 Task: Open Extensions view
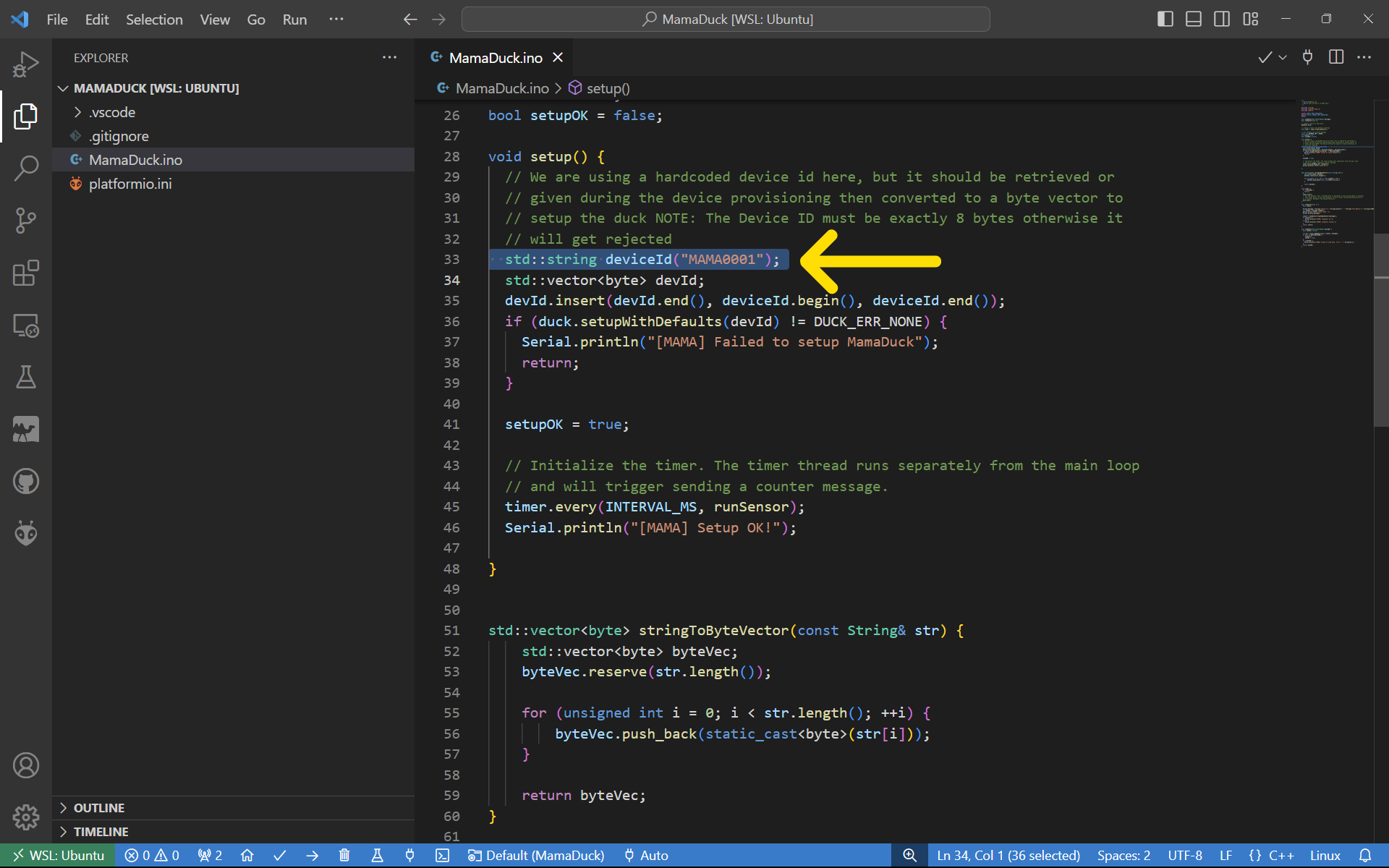tap(26, 273)
